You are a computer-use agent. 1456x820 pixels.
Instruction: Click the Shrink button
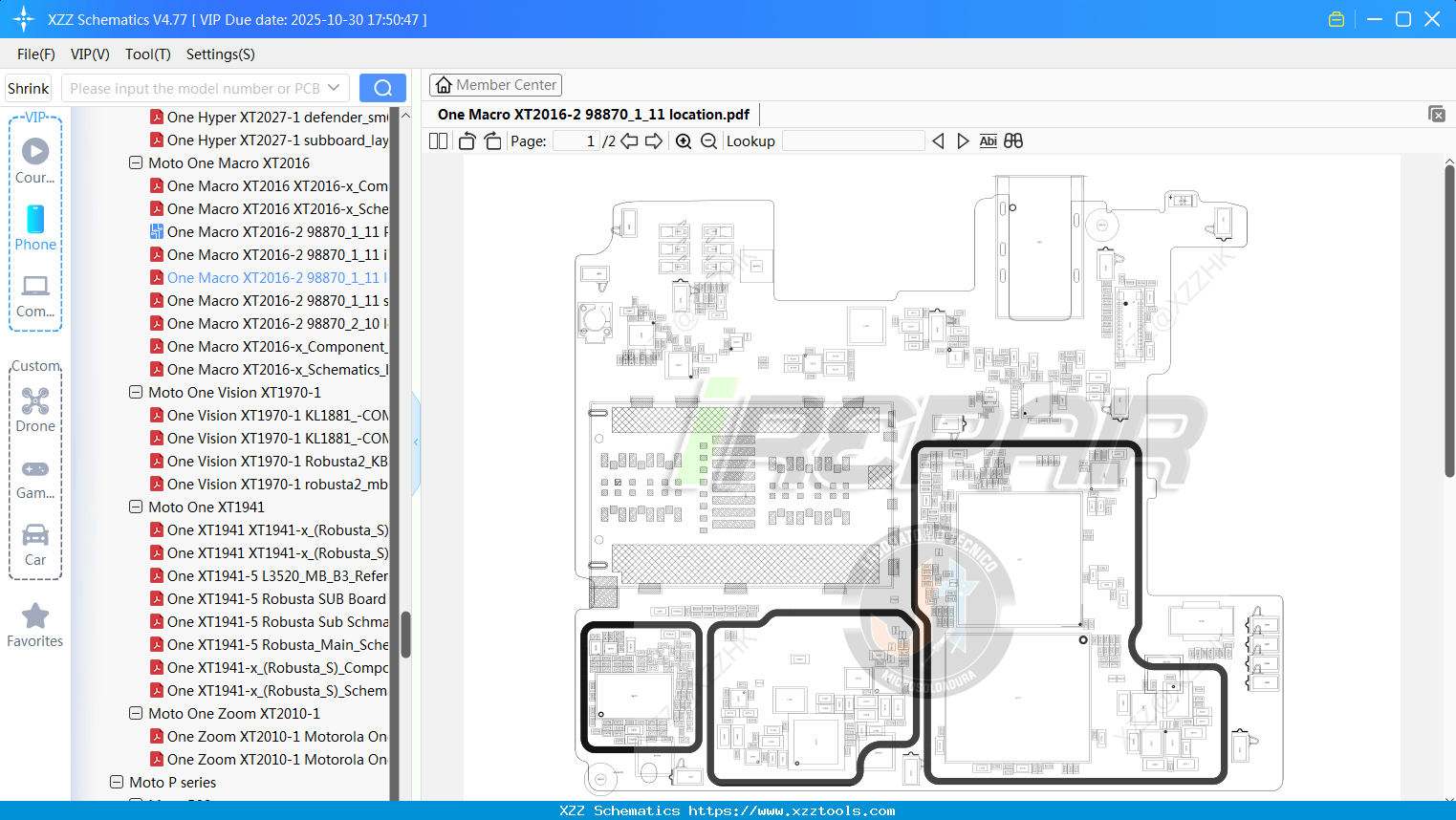click(x=28, y=88)
